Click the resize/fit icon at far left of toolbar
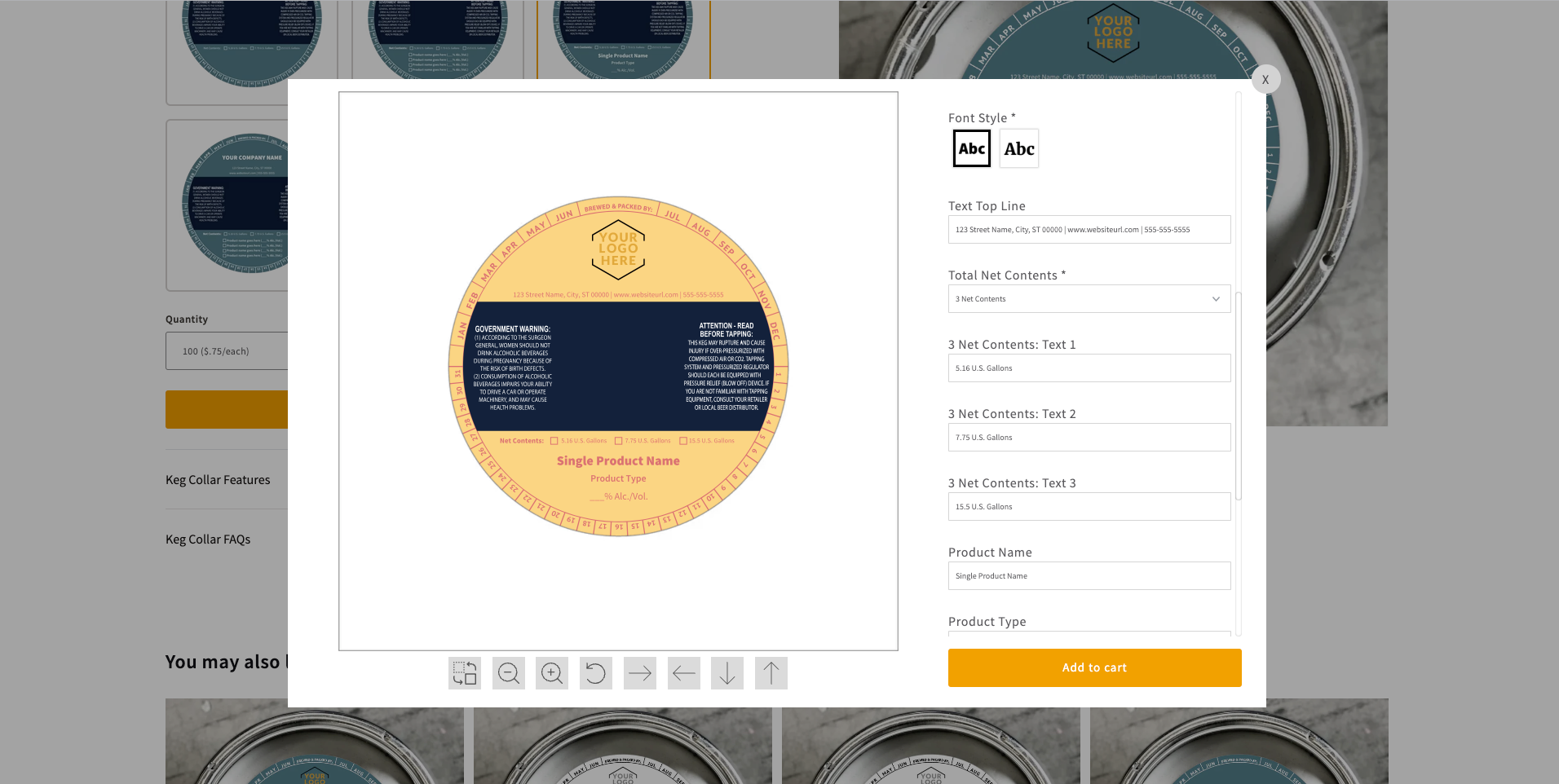This screenshot has height=784, width=1559. (x=464, y=672)
